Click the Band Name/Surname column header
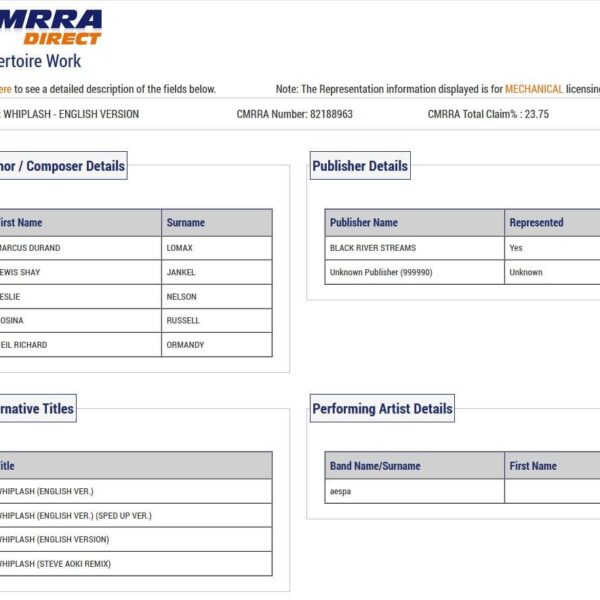This screenshot has width=600, height=600. 414,466
